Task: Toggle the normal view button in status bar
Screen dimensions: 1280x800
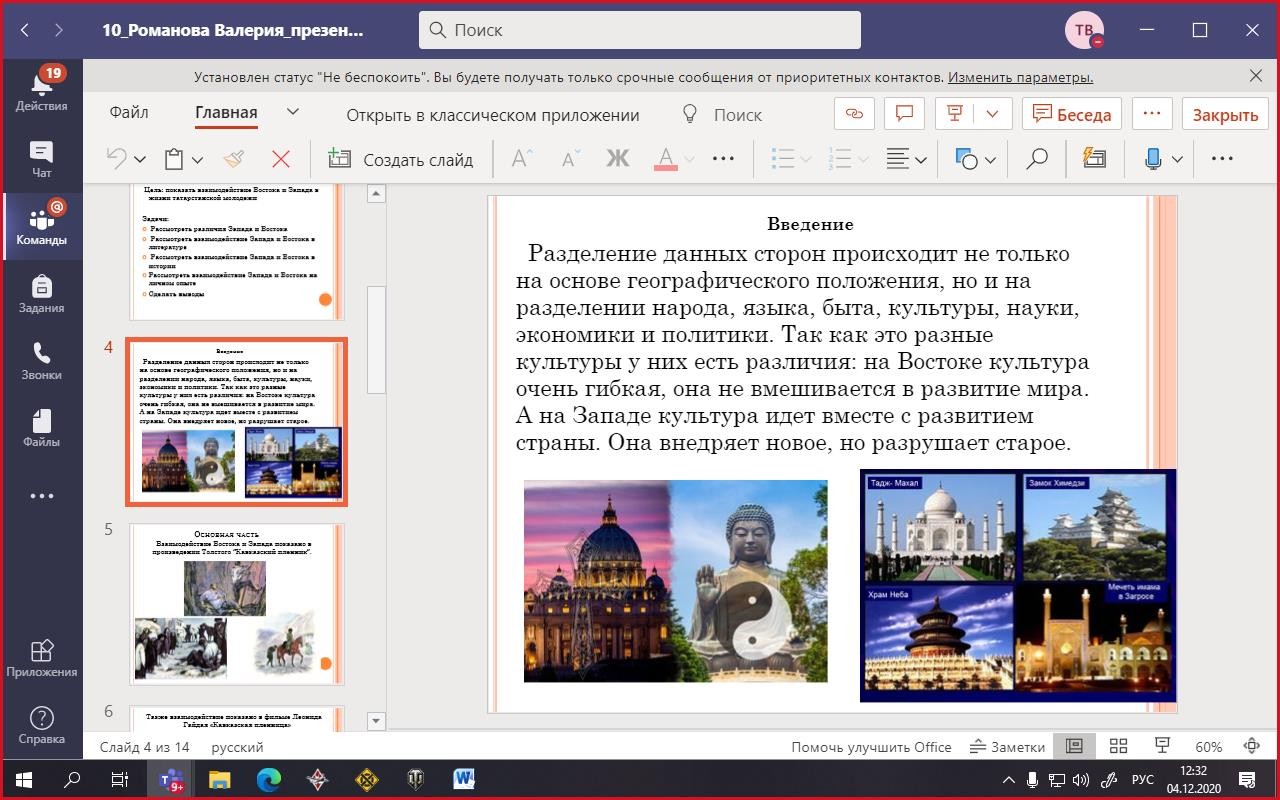Action: pyautogui.click(x=1075, y=746)
